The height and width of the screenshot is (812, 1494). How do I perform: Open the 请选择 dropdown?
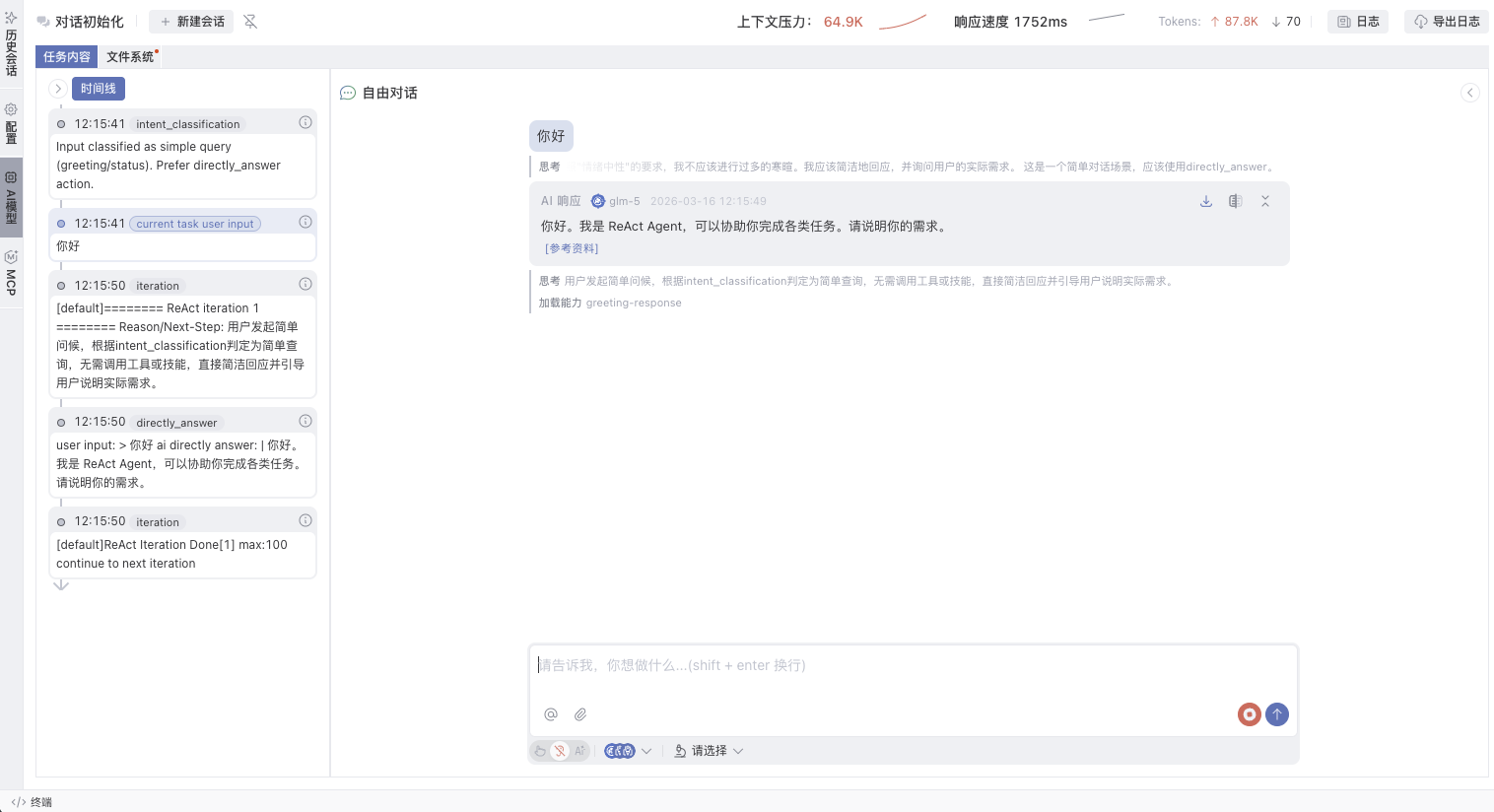709,751
